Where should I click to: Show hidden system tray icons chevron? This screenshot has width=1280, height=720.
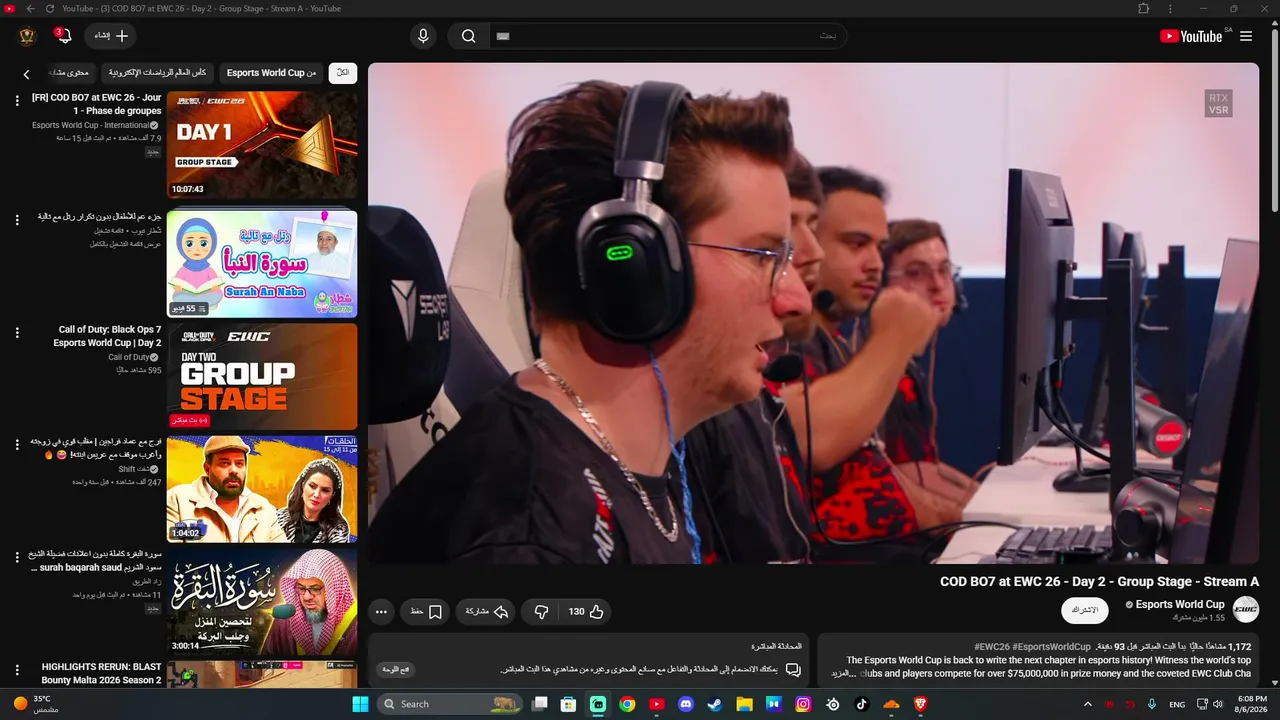coord(1088,704)
